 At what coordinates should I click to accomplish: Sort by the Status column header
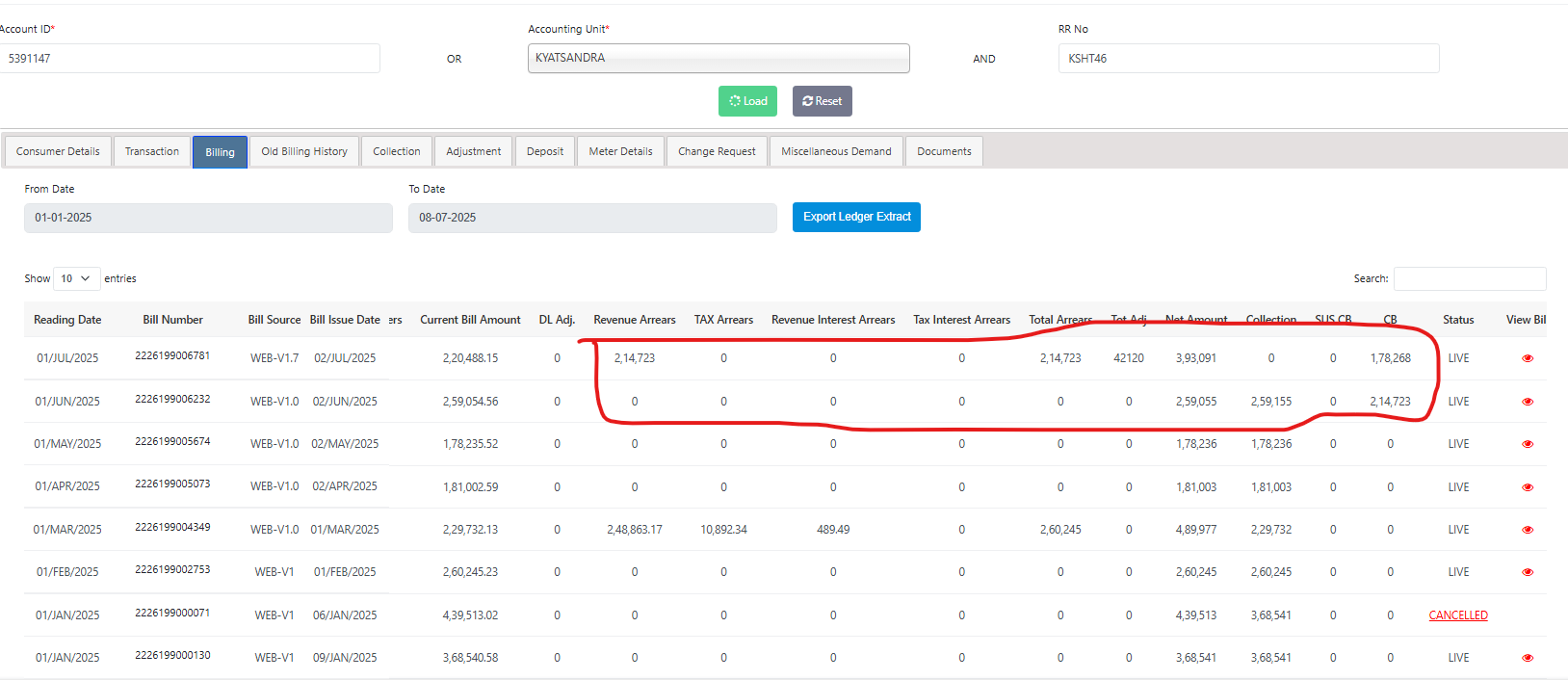click(1458, 320)
